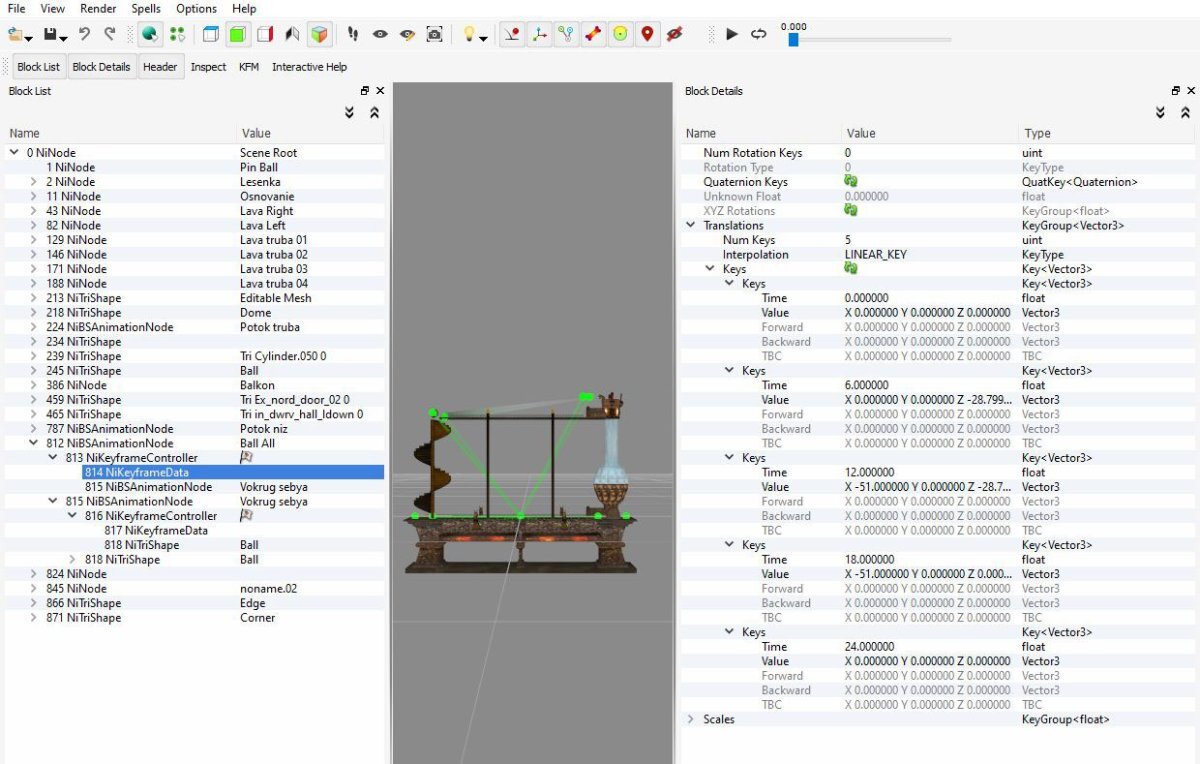Toggle the Block List panel button

pos(38,67)
